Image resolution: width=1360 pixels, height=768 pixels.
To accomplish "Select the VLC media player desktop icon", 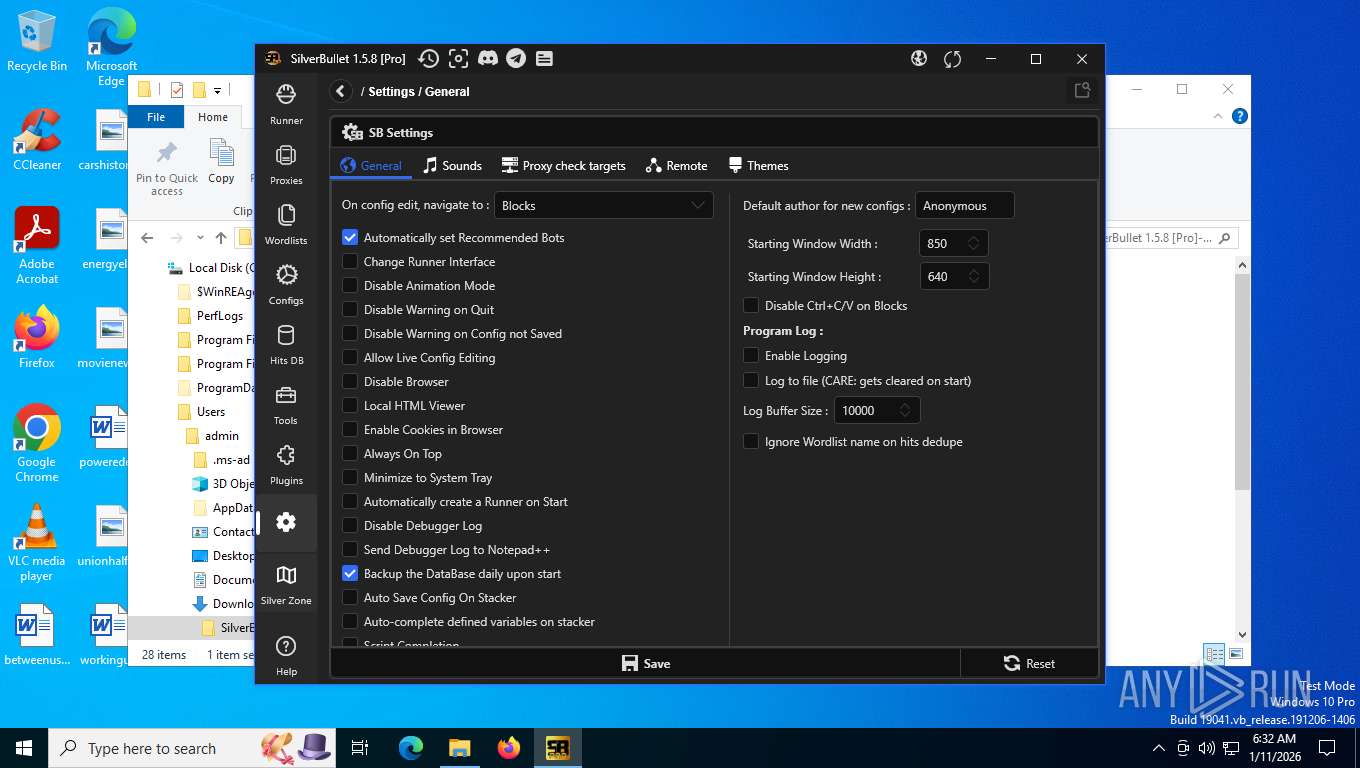I will tap(37, 543).
